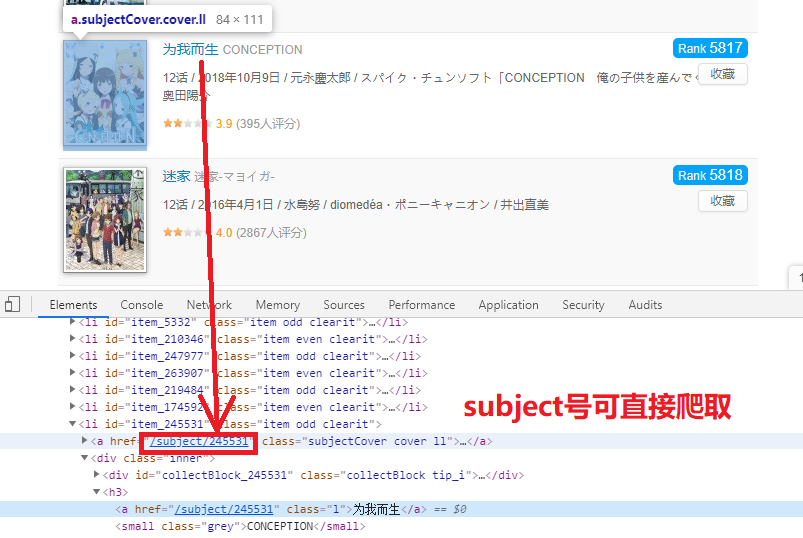Expand the subjectCover anchor node
Image resolution: width=803 pixels, height=538 pixels.
pos(85,440)
